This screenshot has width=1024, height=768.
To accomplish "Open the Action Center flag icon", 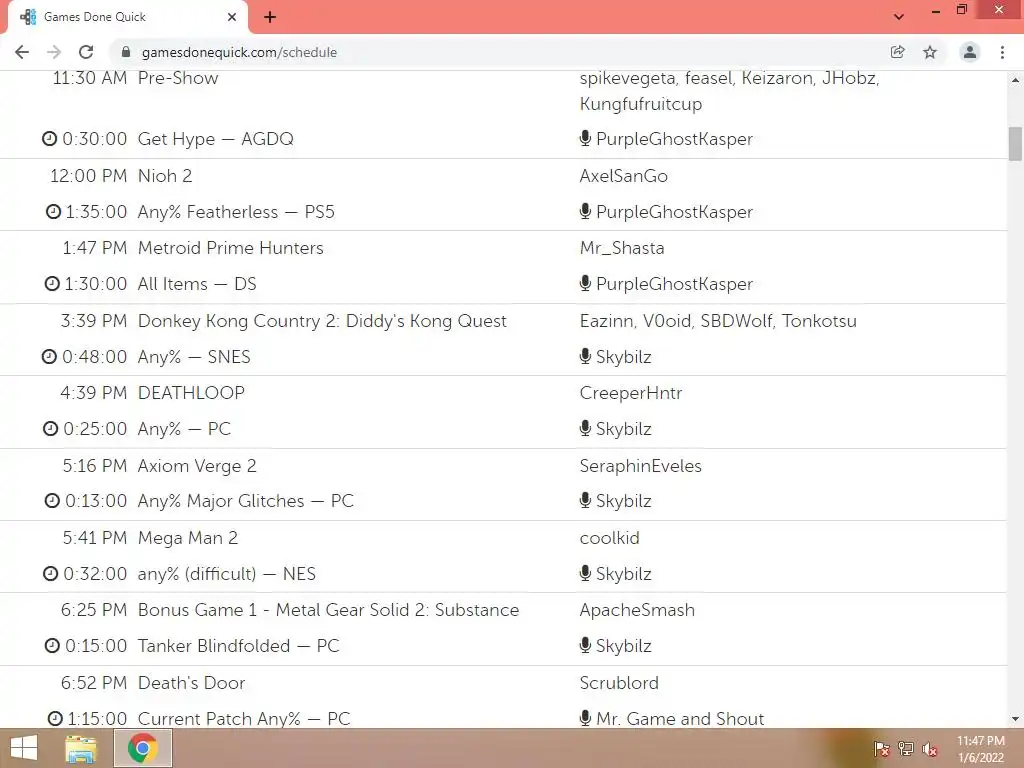I will [x=882, y=748].
